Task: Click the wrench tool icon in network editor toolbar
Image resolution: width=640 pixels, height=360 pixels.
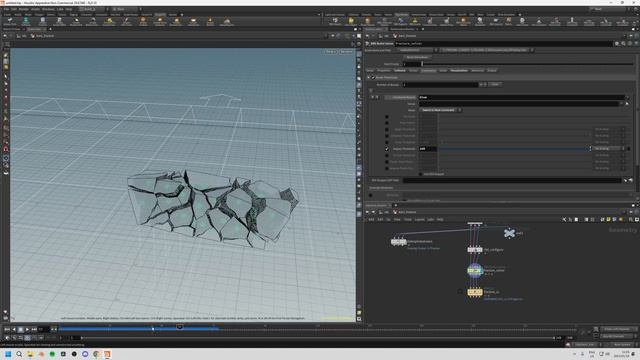Action: [x=564, y=220]
